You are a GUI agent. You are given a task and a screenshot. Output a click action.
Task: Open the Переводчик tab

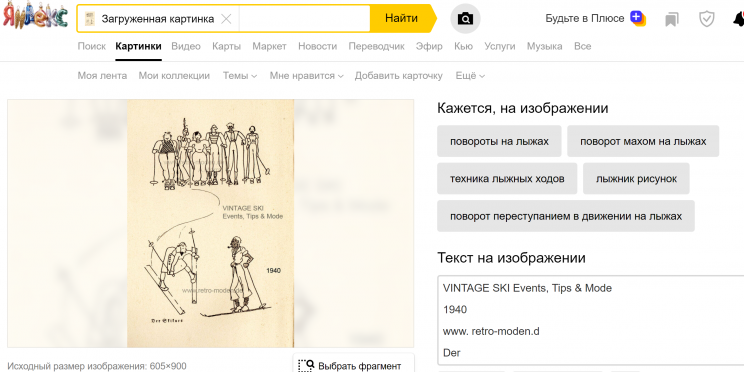pos(376,46)
